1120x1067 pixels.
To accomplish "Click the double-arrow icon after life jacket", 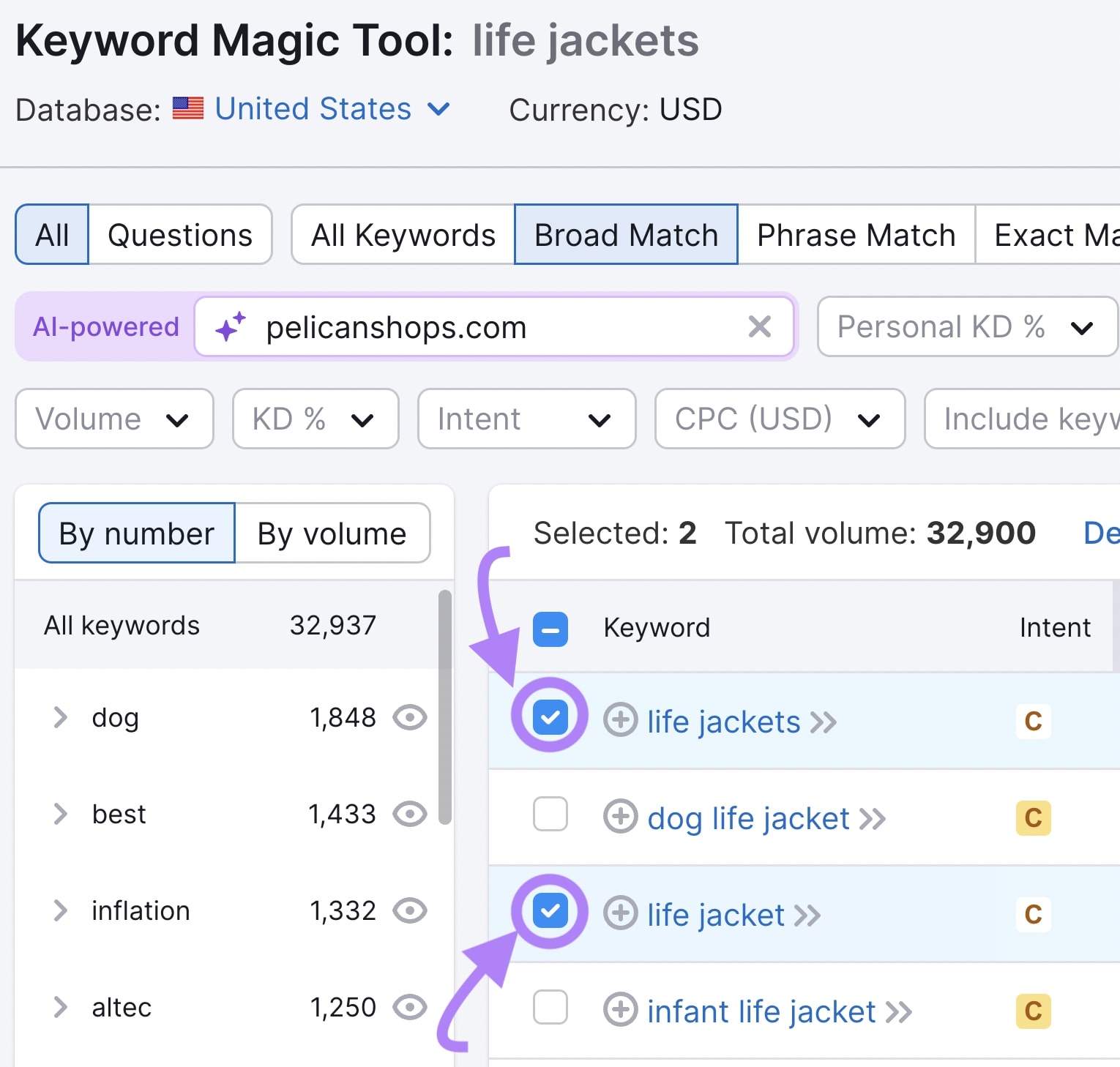I will click(x=807, y=916).
